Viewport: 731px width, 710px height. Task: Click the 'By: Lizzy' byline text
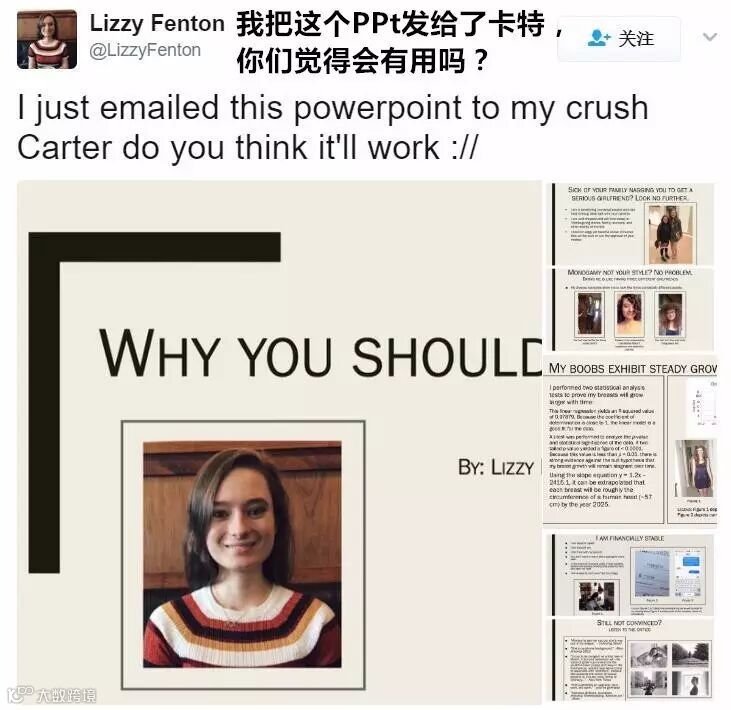coord(496,468)
